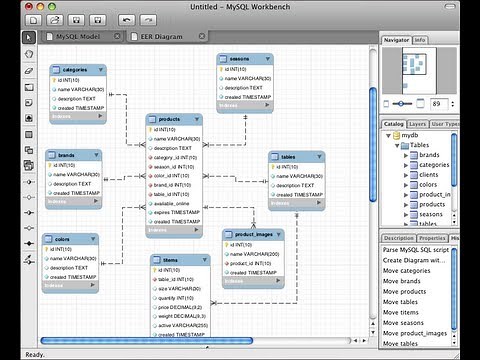Click the products table header icon

152,119
